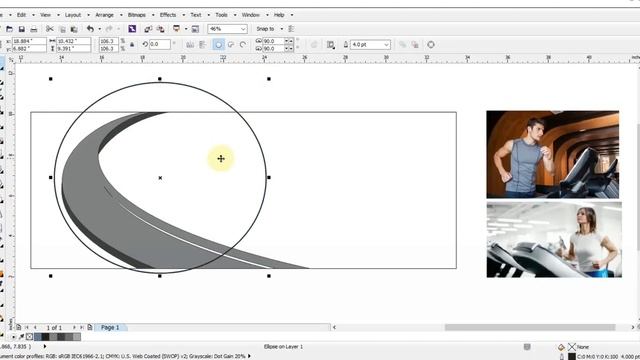Open the Tools menu
The width and height of the screenshot is (640, 360).
pos(222,15)
